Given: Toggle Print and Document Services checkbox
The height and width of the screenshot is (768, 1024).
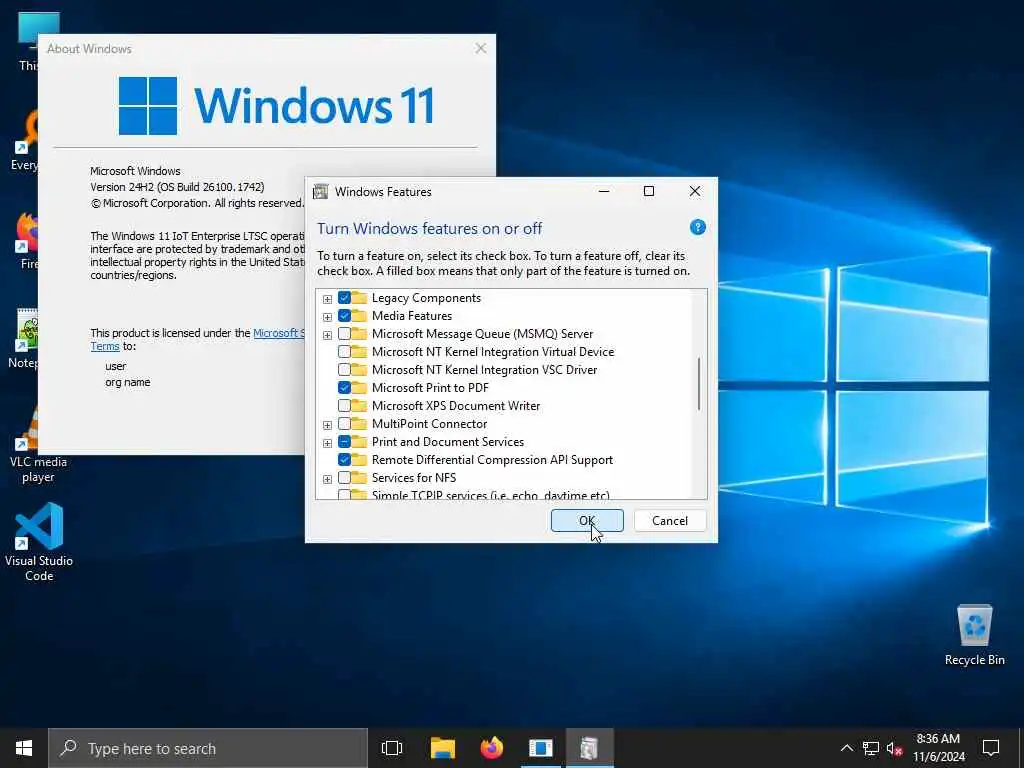Looking at the screenshot, I should tap(344, 441).
